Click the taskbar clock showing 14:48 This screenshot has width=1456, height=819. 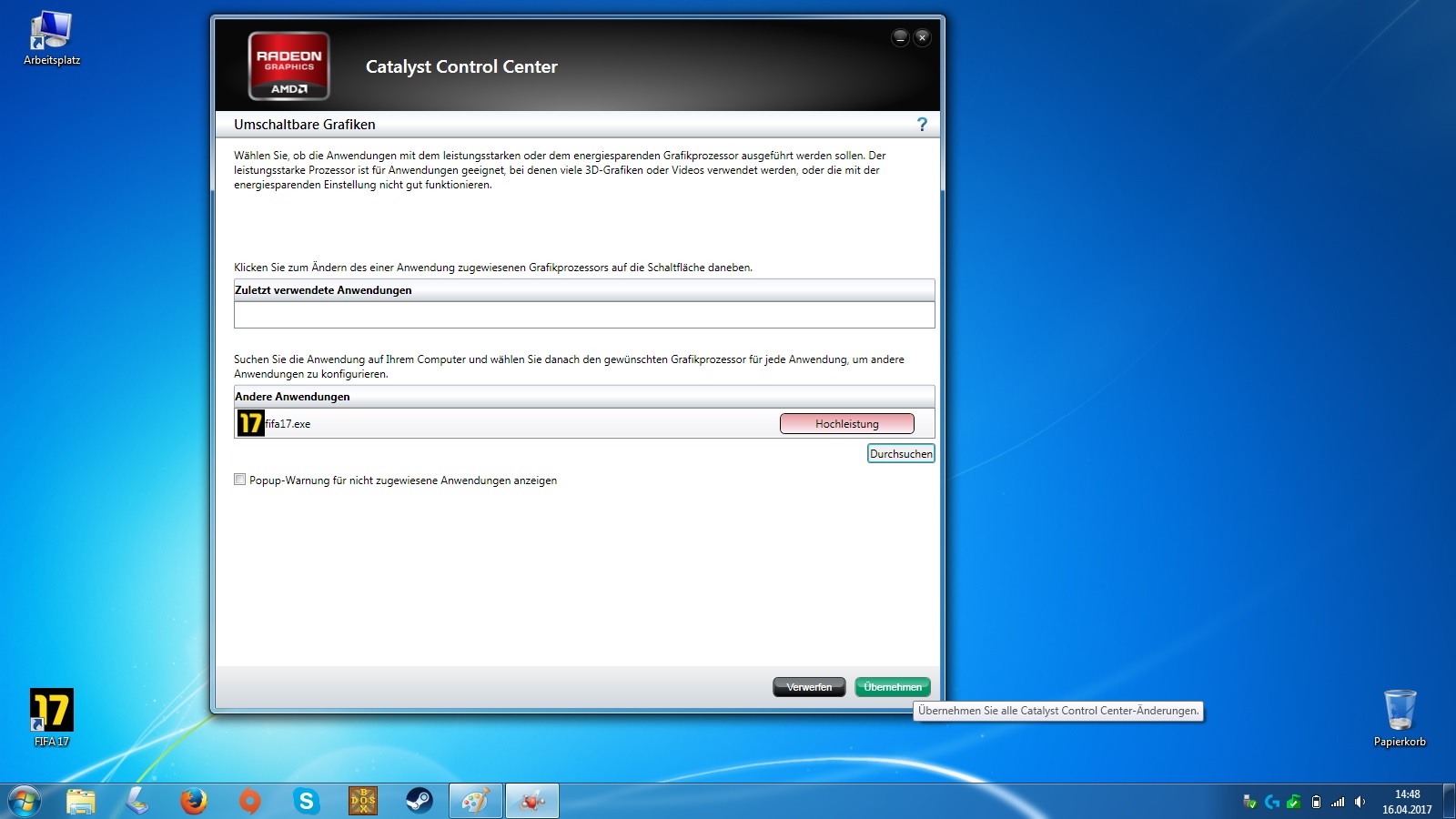click(x=1407, y=802)
